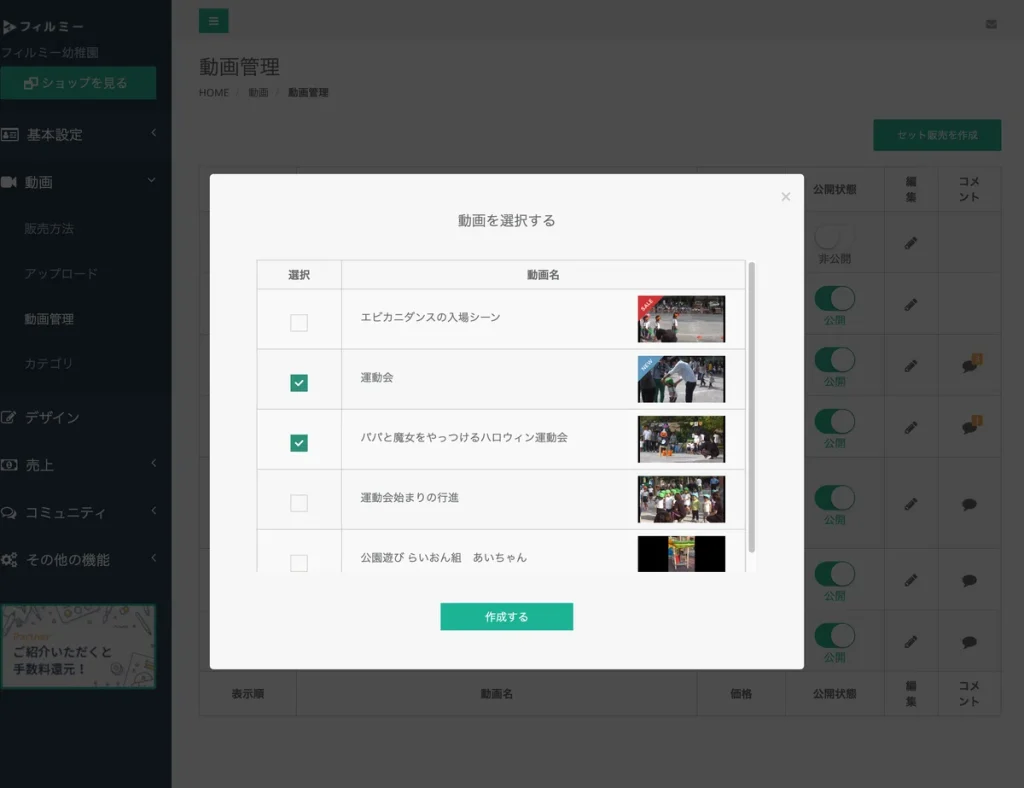
Task: Click the ショップを見る button
Action: pos(78,83)
